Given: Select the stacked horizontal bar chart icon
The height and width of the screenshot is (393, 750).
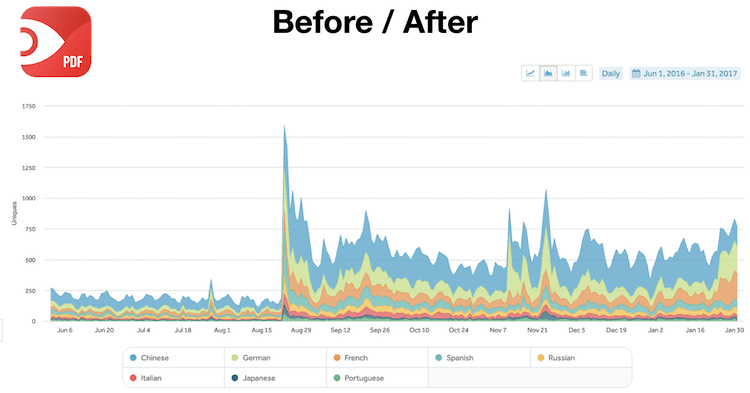Looking at the screenshot, I should [x=584, y=73].
